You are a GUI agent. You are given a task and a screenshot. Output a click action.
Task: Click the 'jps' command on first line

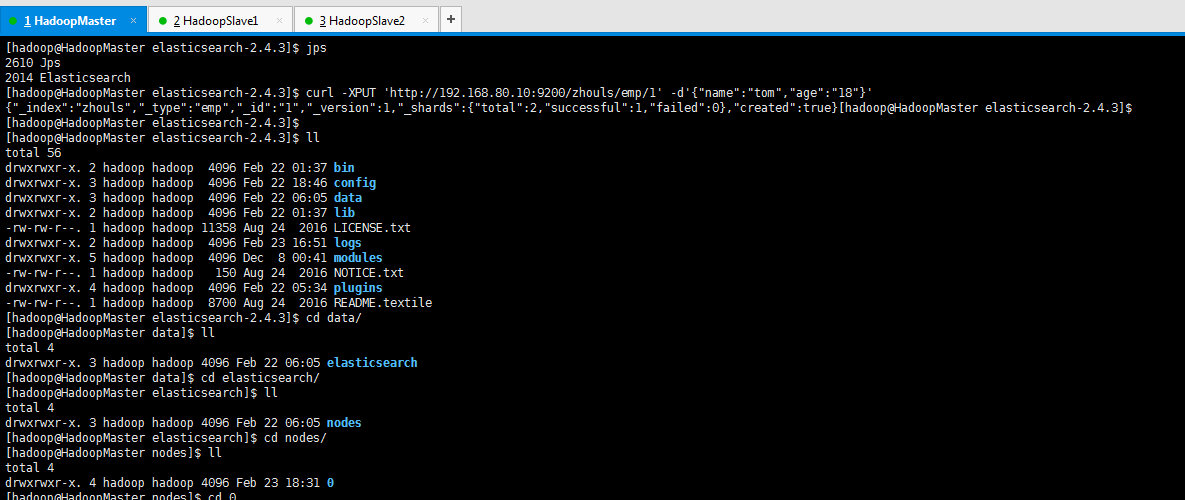click(316, 48)
